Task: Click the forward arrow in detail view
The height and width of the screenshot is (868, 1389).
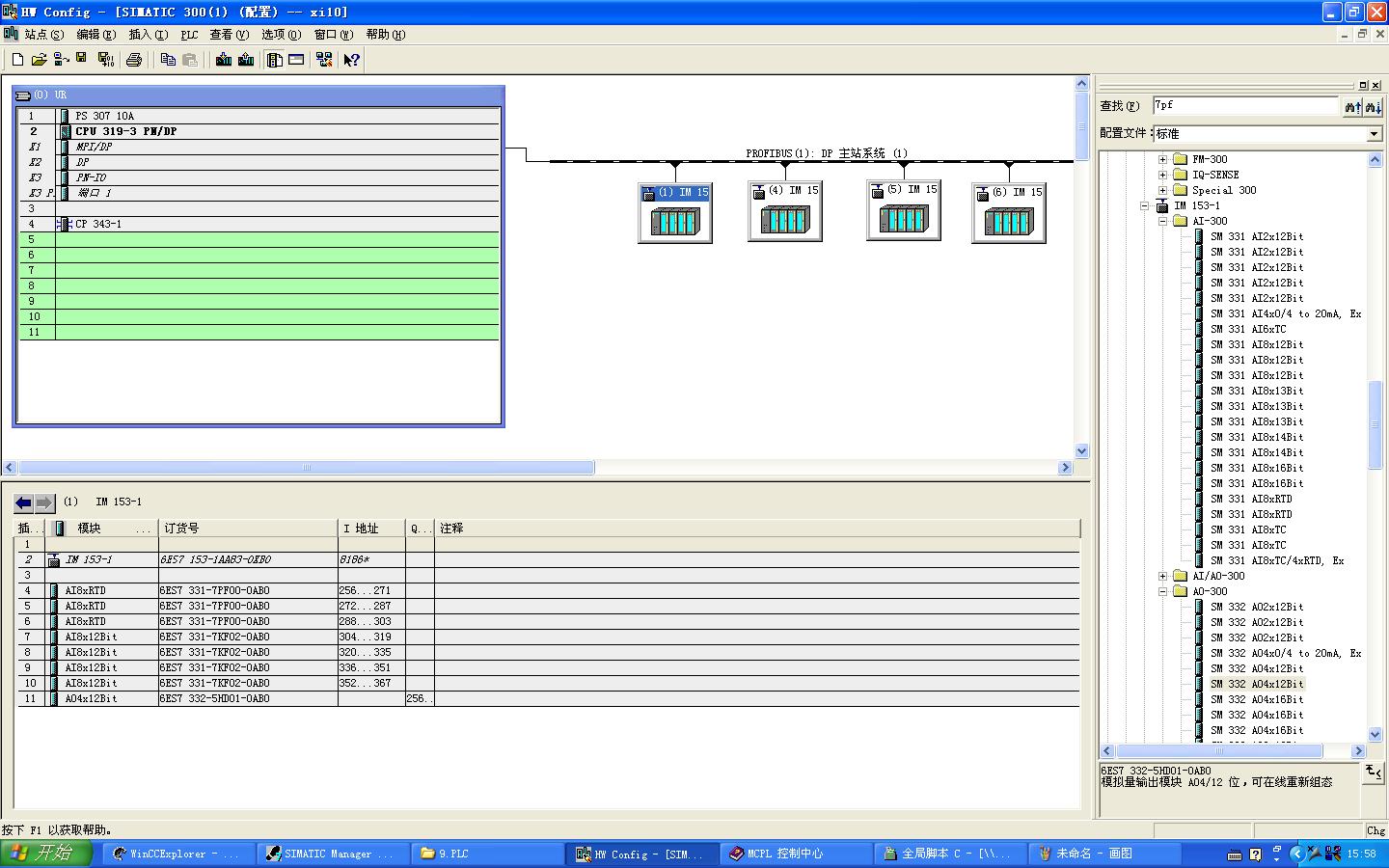Action: pyautogui.click(x=45, y=502)
